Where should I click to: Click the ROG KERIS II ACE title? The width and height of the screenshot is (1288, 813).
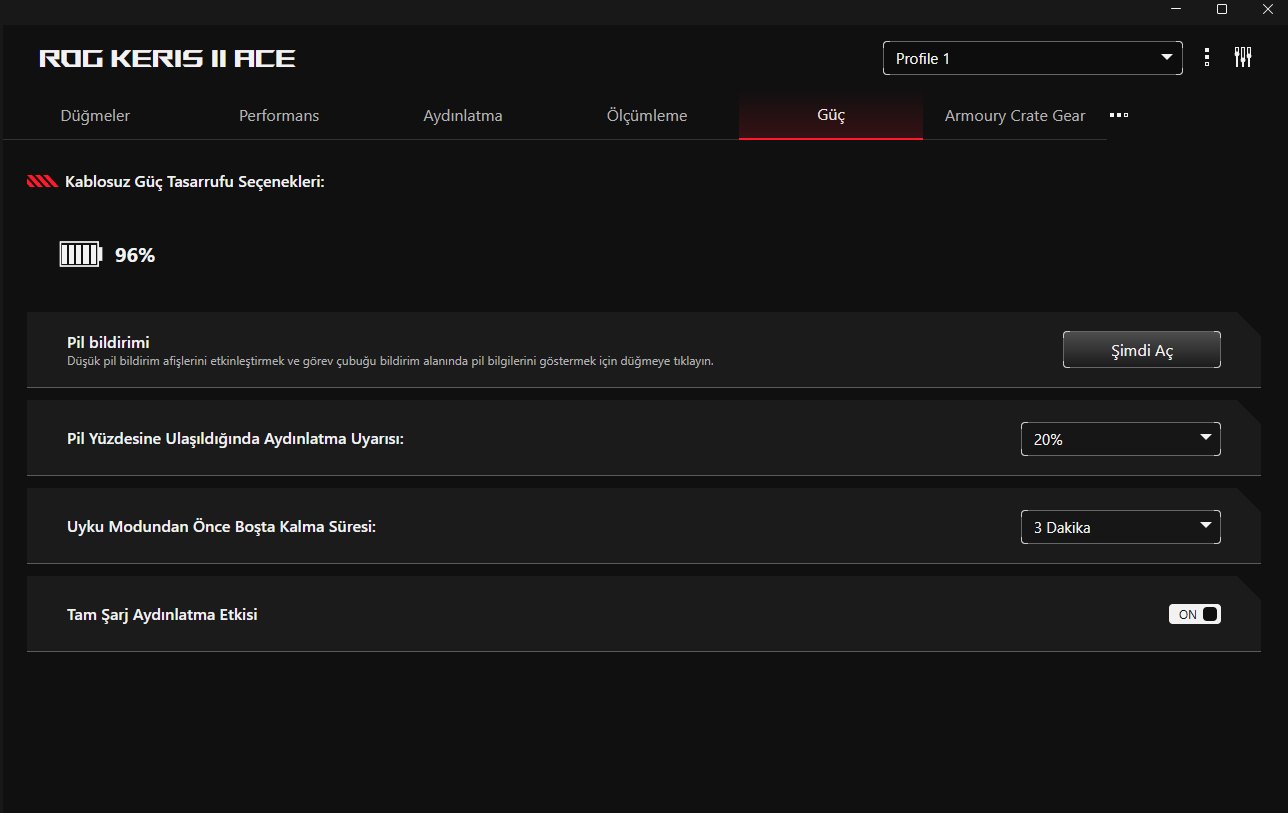(x=167, y=58)
